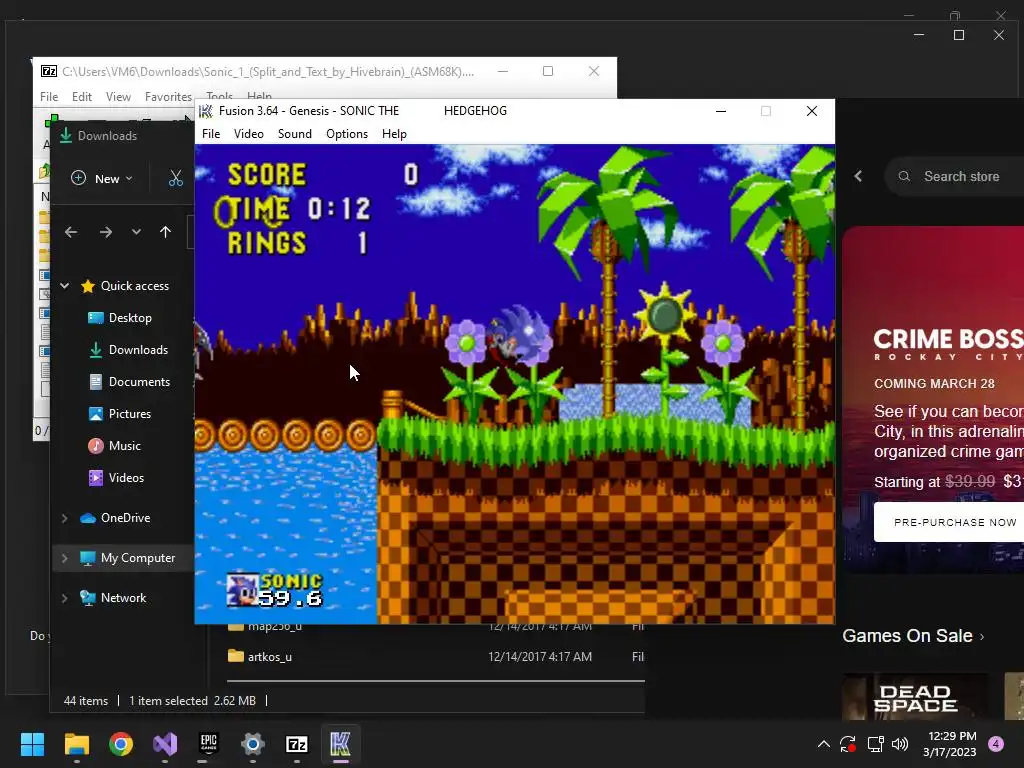Open the Help menu in Fusion
This screenshot has height=768, width=1024.
click(394, 134)
